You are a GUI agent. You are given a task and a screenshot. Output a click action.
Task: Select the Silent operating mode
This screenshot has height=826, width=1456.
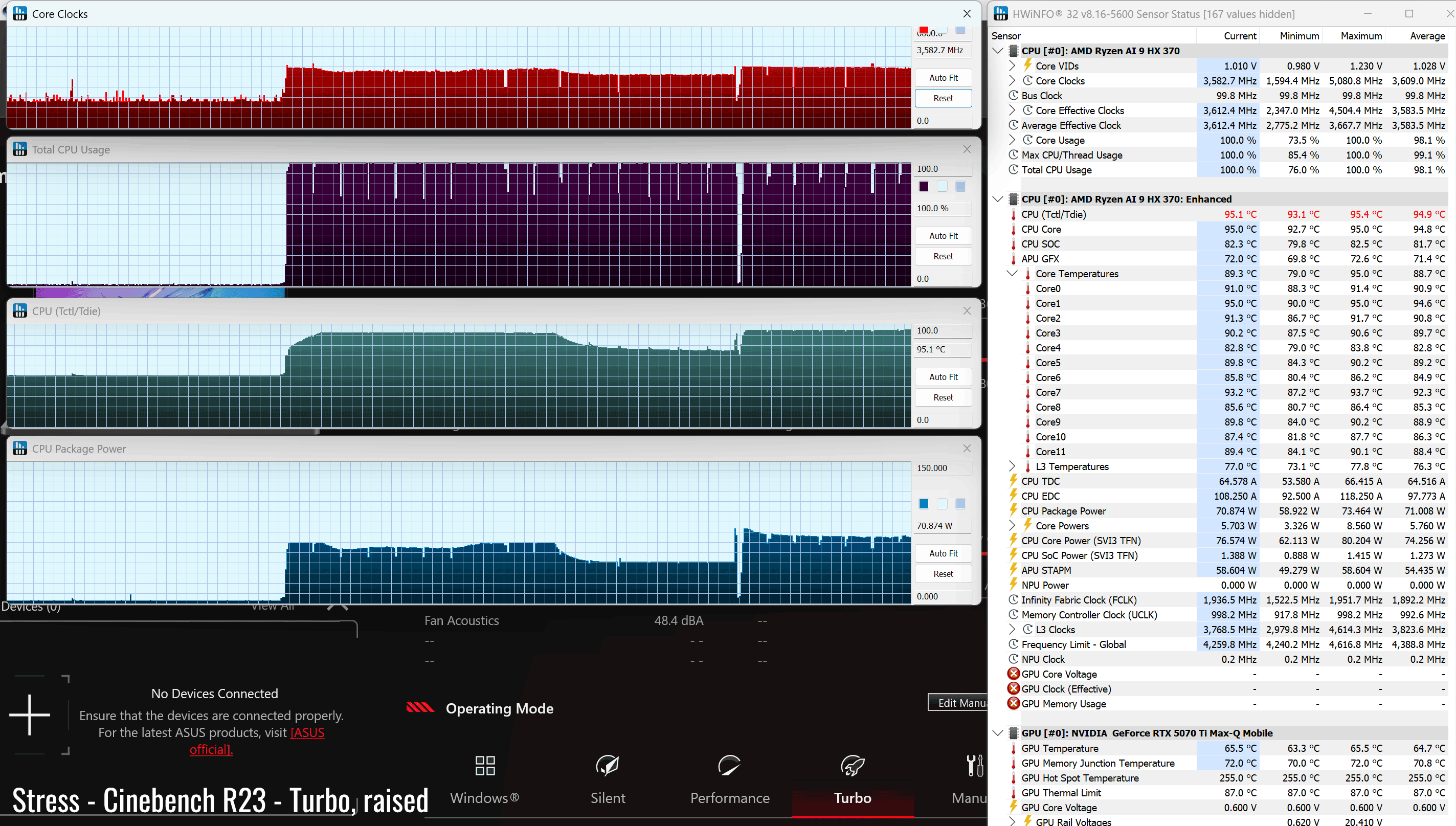click(x=608, y=780)
